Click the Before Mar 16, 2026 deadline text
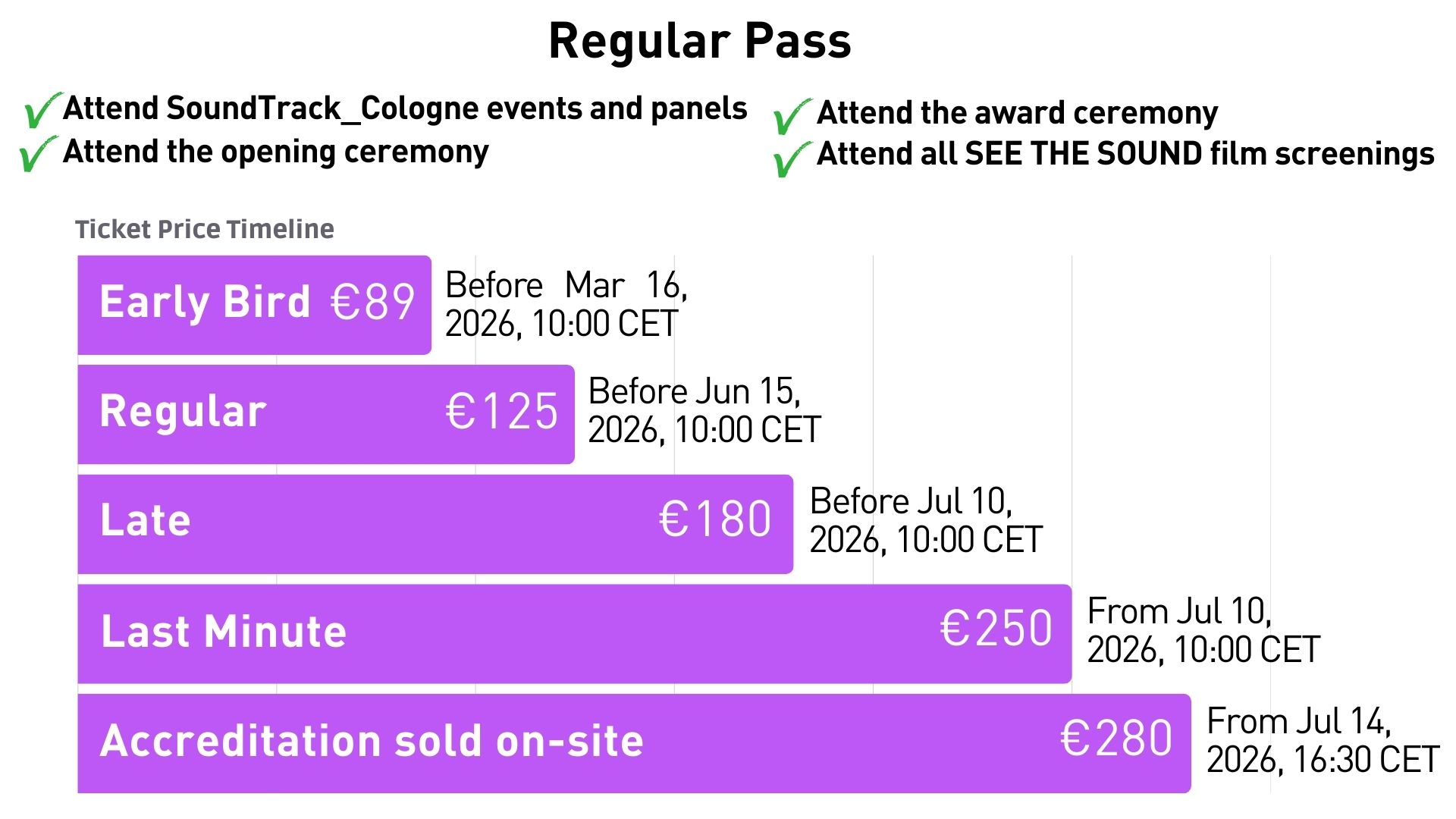Image resolution: width=1456 pixels, height=819 pixels. click(566, 305)
